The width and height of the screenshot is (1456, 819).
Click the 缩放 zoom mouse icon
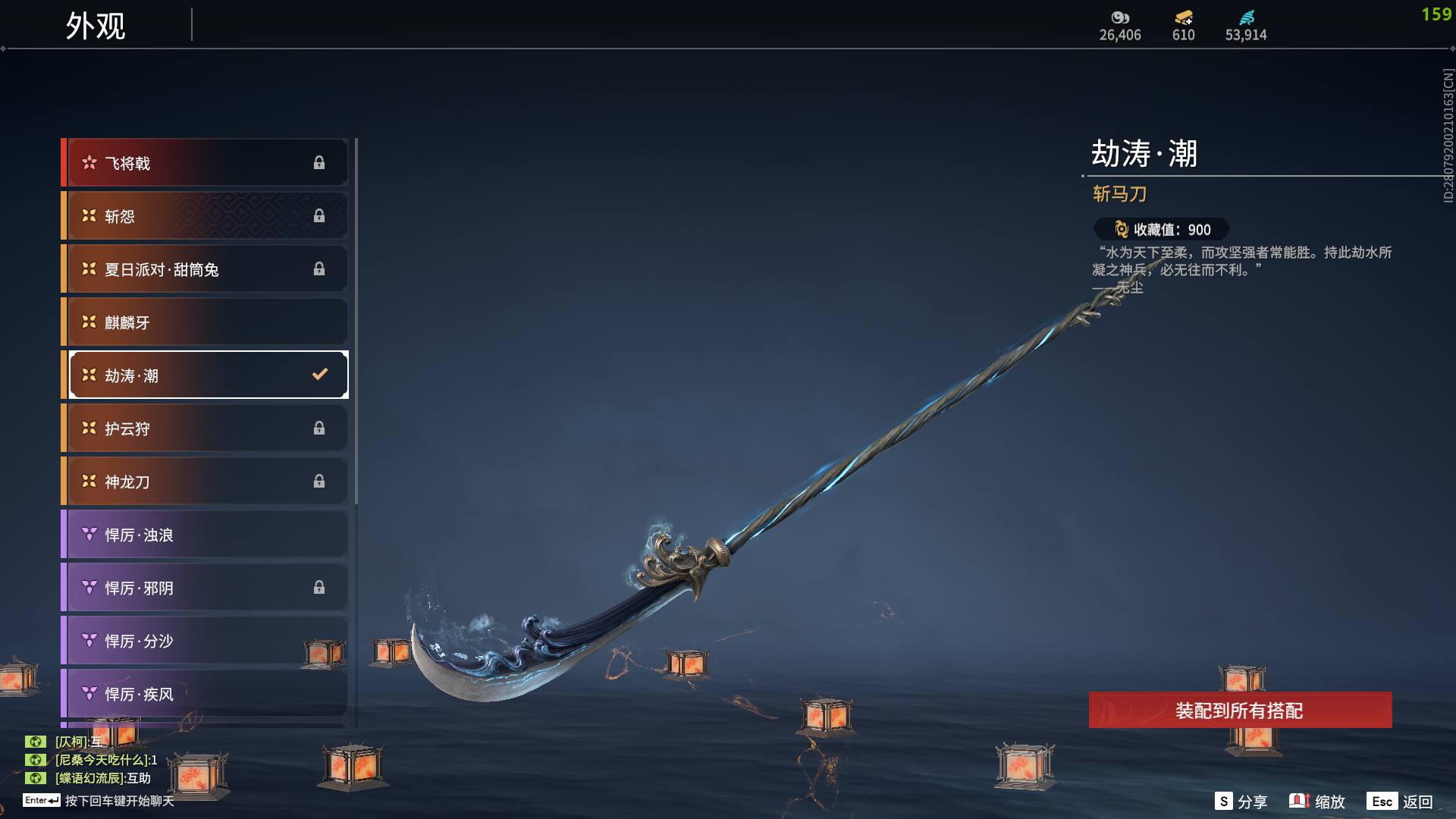(1299, 801)
